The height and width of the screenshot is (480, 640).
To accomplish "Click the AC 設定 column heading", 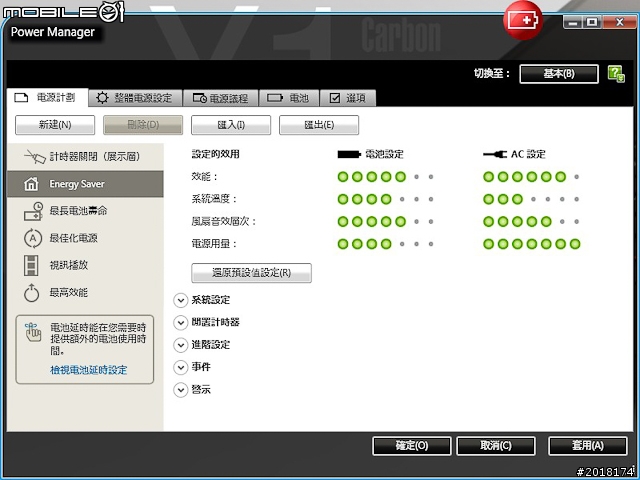I will coord(529,154).
